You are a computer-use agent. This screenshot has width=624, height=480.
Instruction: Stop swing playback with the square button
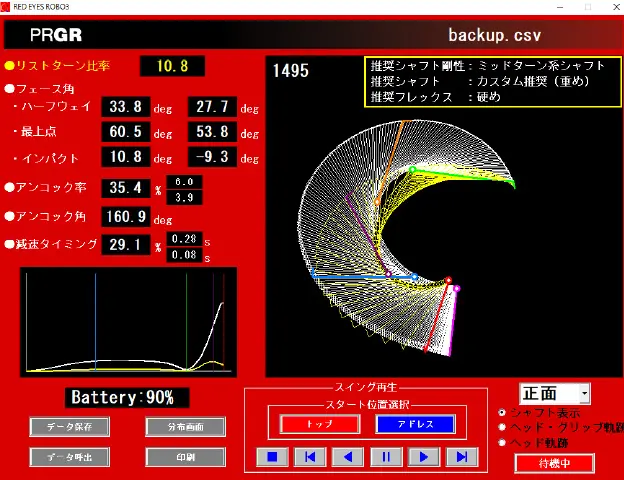[272, 457]
